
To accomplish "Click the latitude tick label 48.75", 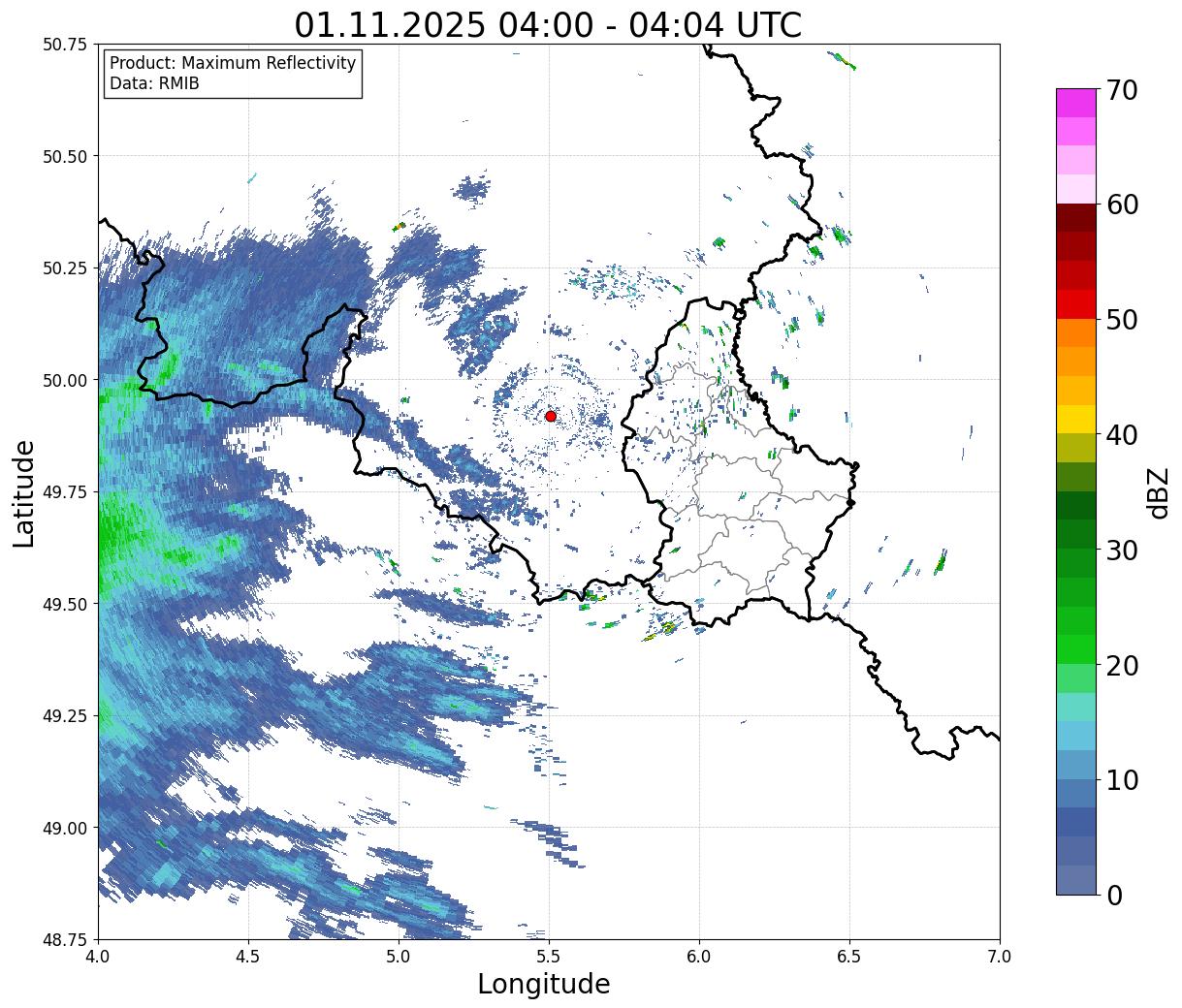I will [x=65, y=939].
